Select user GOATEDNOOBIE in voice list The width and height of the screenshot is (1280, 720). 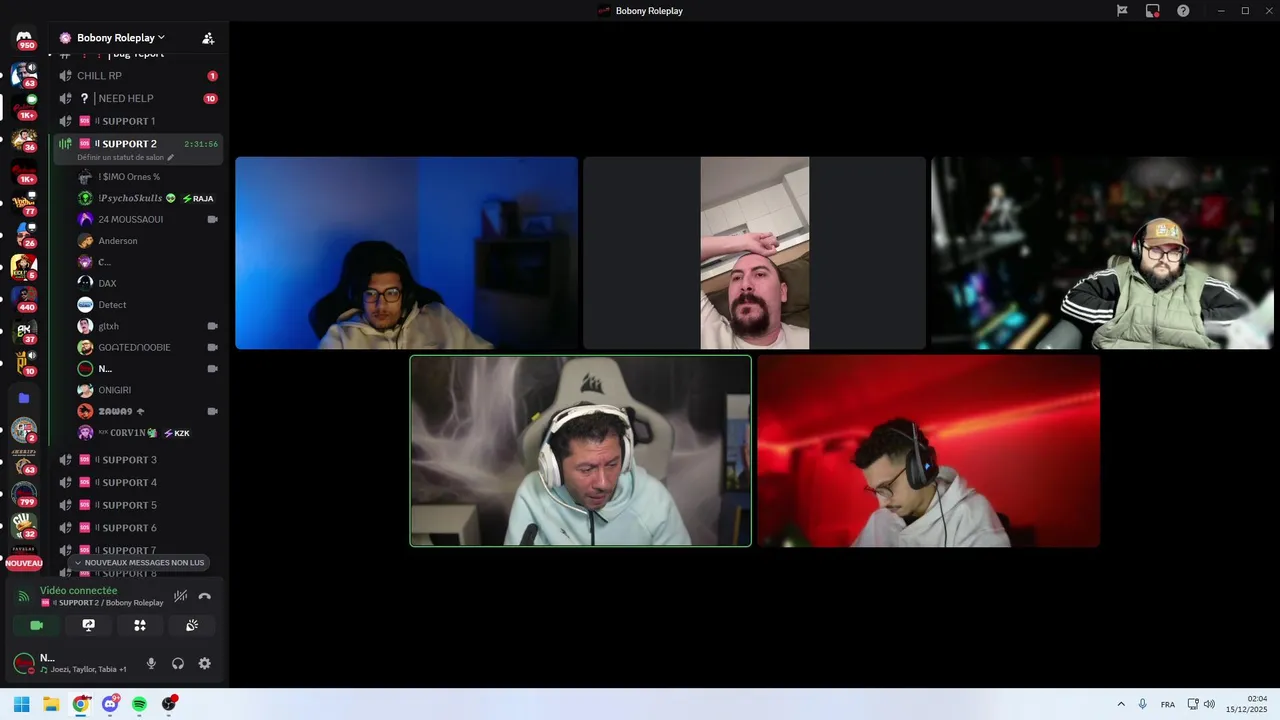[x=147, y=347]
